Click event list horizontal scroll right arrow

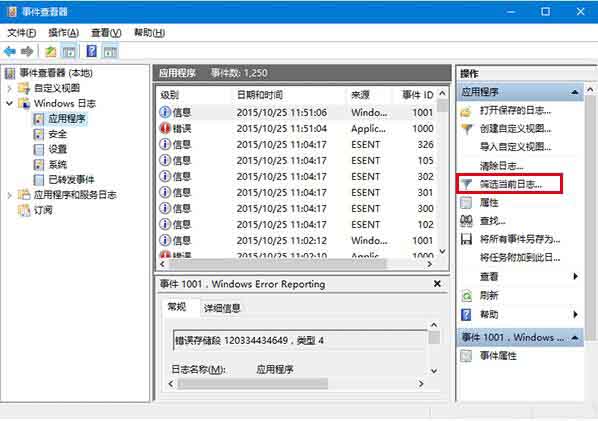click(x=430, y=264)
